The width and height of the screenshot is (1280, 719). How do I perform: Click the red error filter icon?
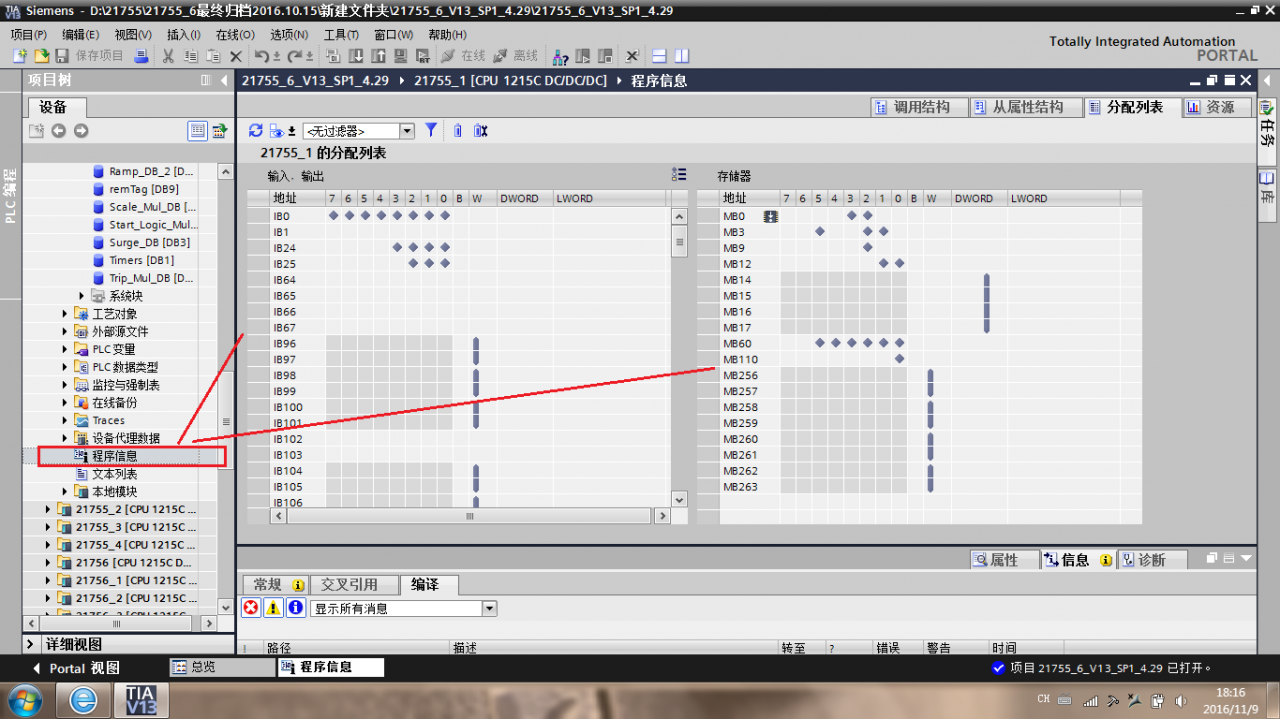251,608
